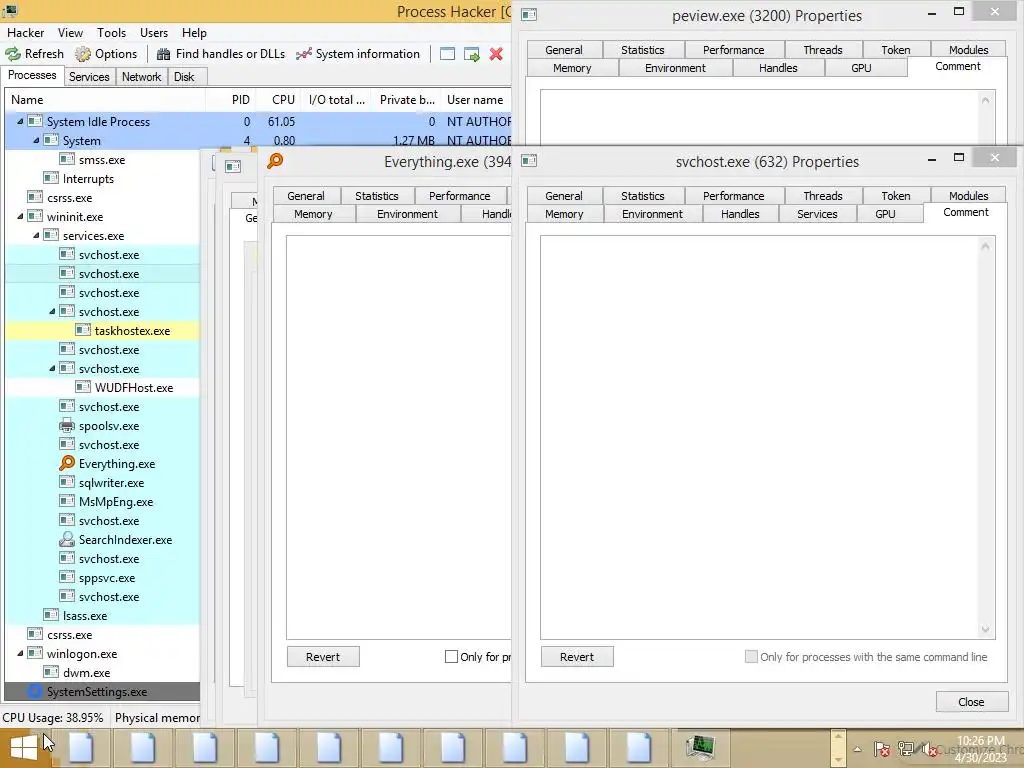This screenshot has width=1024, height=768.
Task: Open the Windows Start button
Action: (x=24, y=748)
